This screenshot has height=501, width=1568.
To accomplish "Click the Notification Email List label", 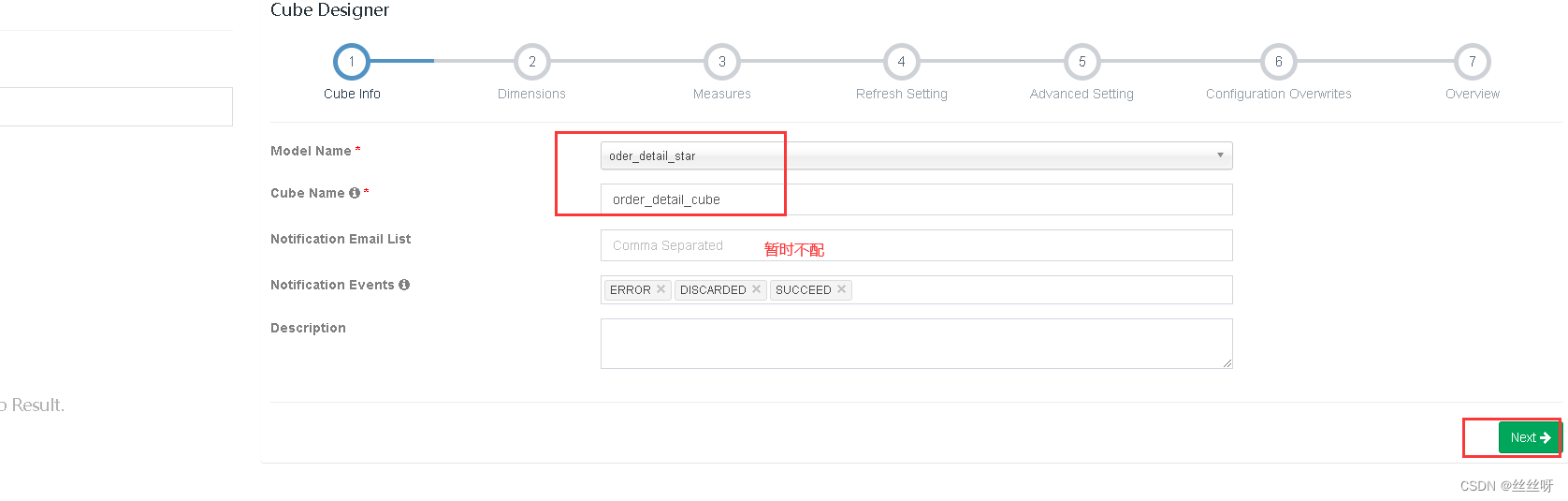I will (341, 239).
